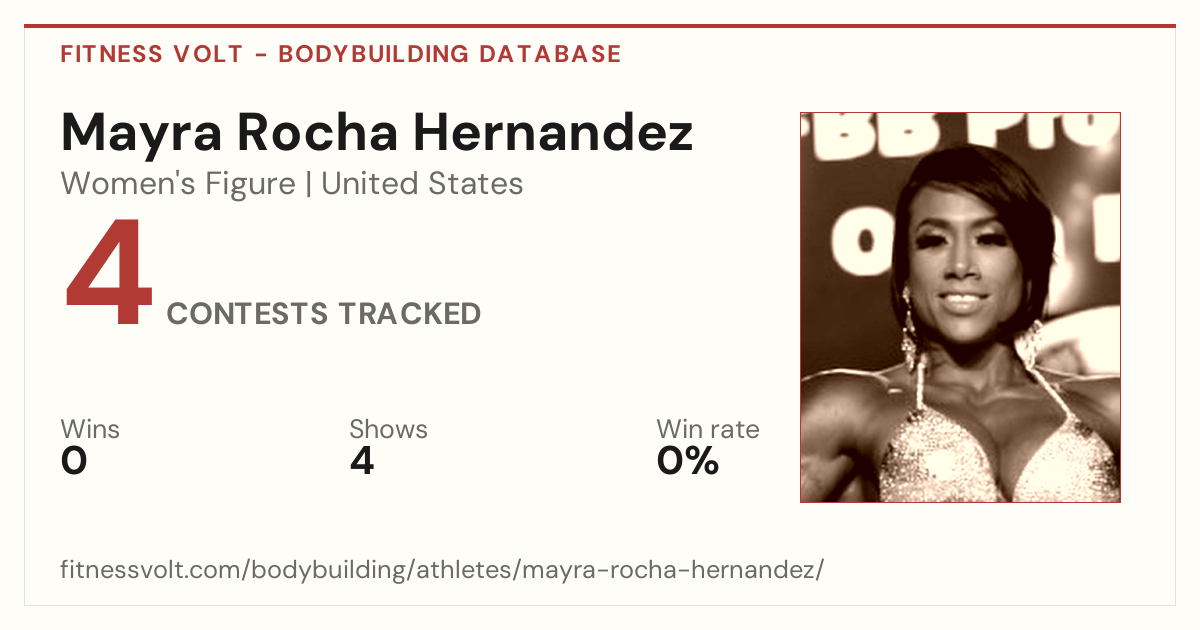Click the Shows stat label
Viewport: 1200px width, 630px height.
[x=388, y=429]
